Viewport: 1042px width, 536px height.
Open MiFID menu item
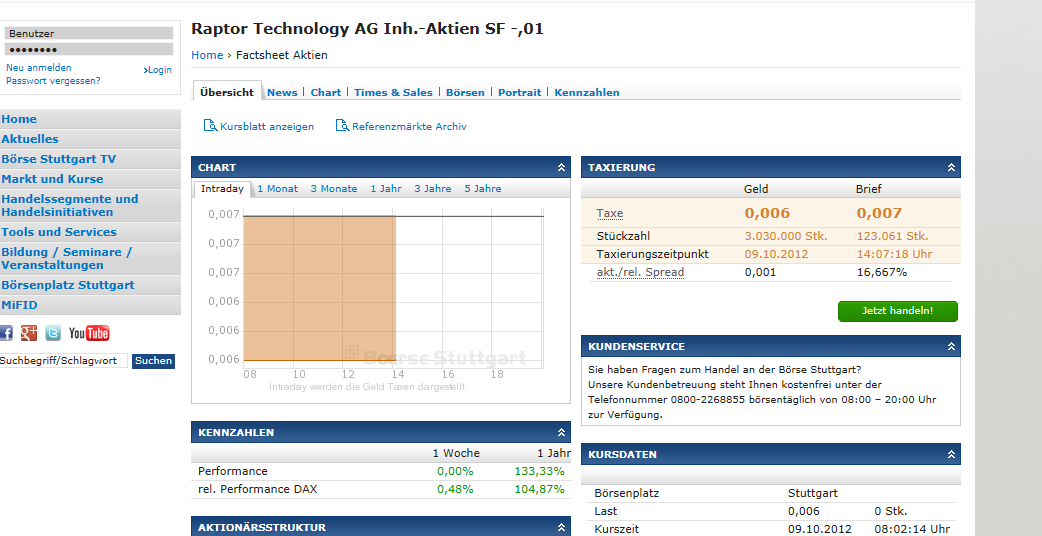tap(90, 305)
